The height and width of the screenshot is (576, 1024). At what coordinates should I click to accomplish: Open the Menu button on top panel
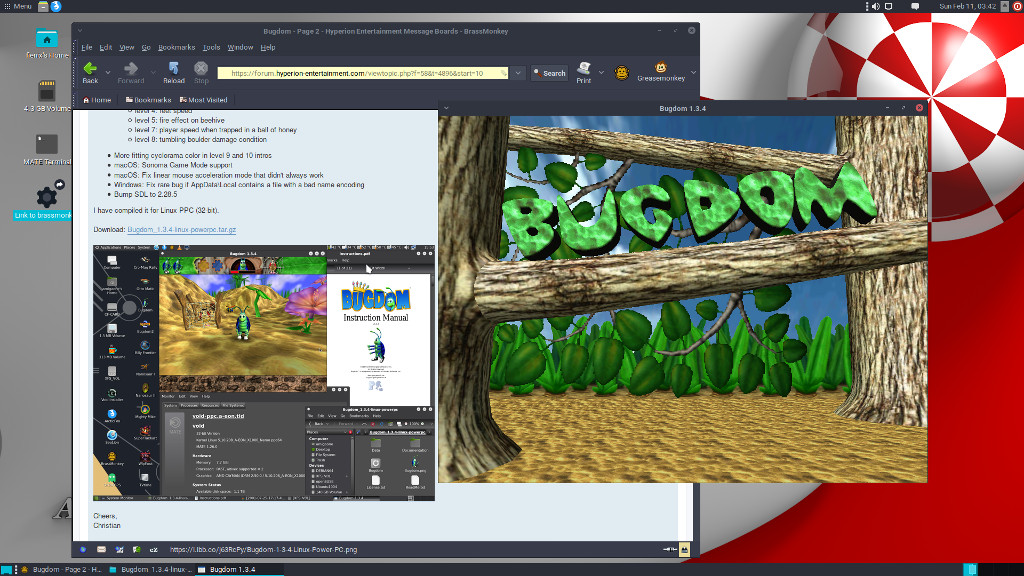point(18,6)
